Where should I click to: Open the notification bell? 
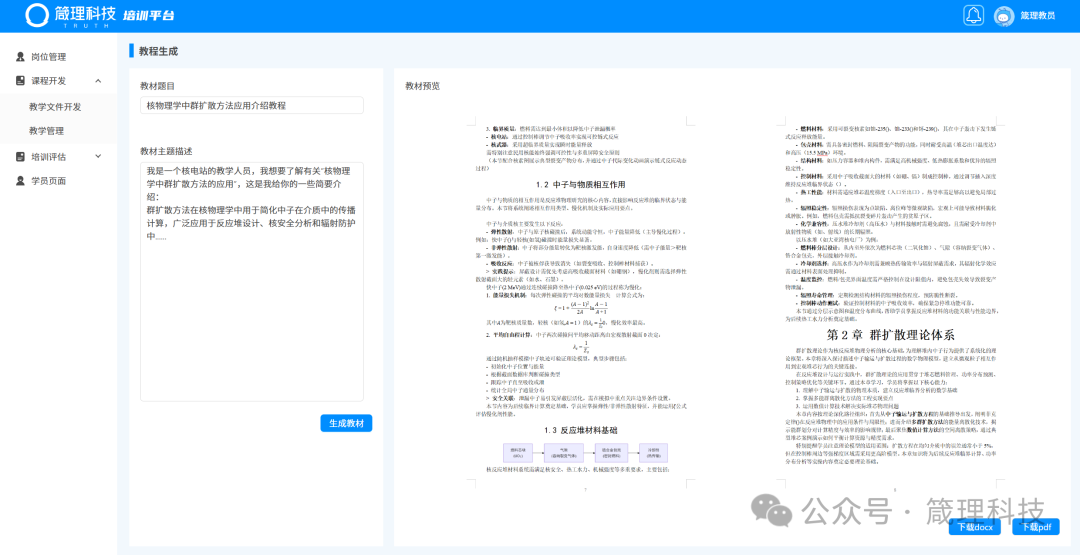(973, 15)
